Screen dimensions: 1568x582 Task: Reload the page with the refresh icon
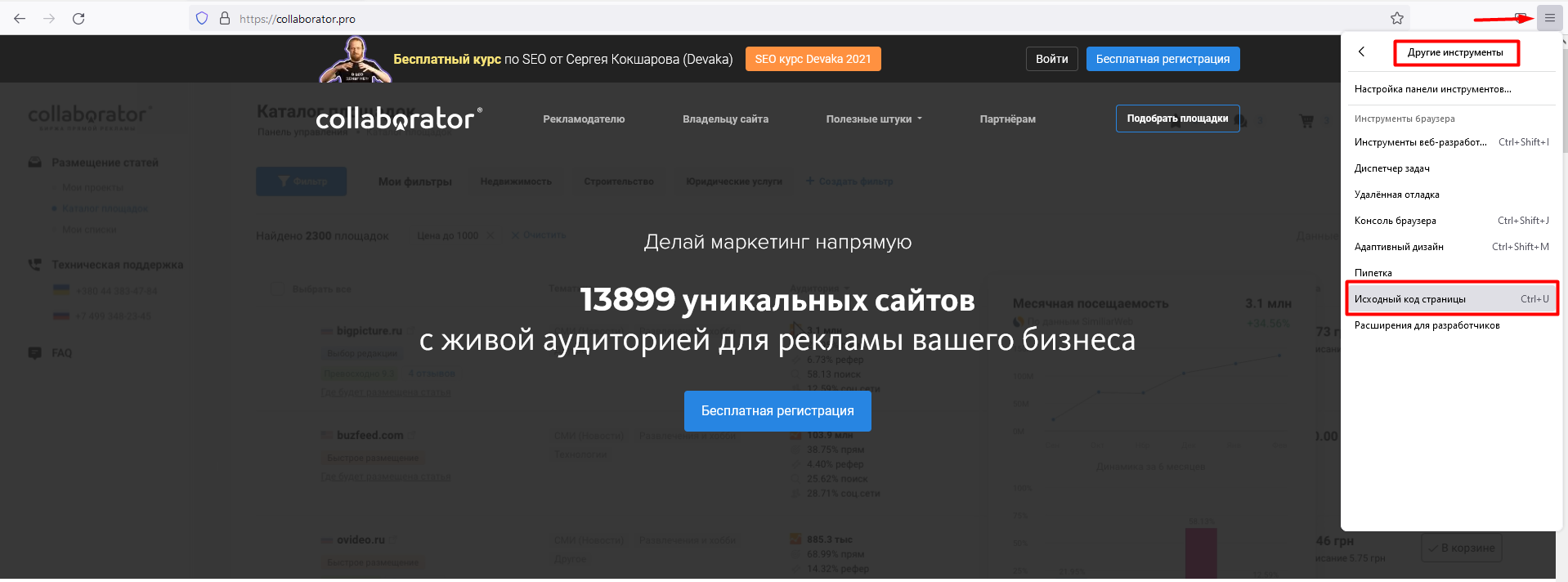click(x=78, y=18)
